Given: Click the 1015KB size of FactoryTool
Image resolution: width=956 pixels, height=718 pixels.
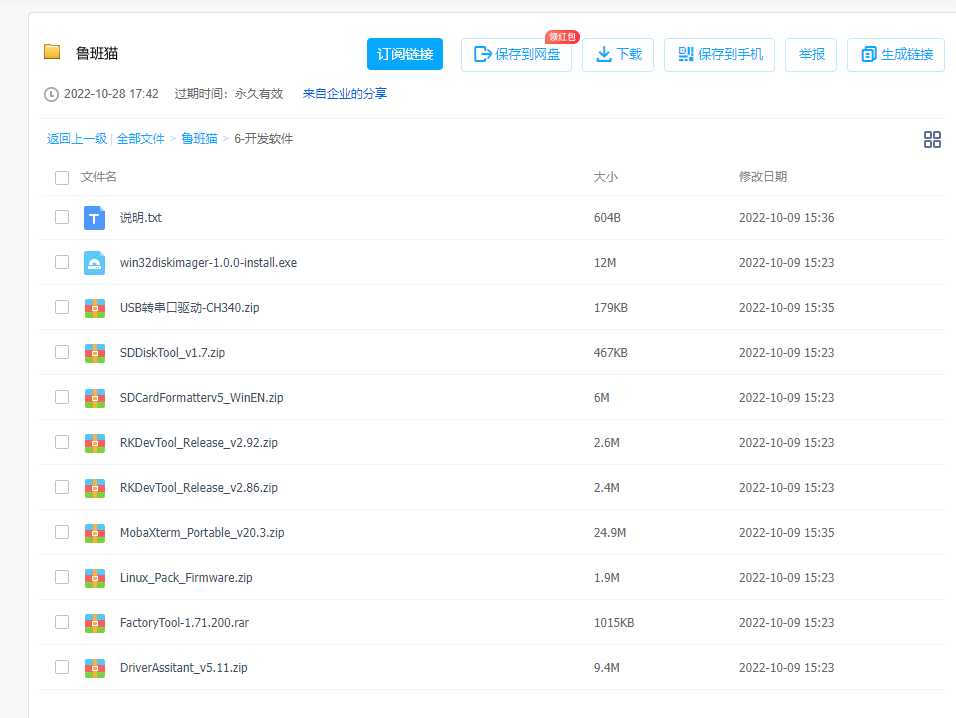Looking at the screenshot, I should point(614,624).
